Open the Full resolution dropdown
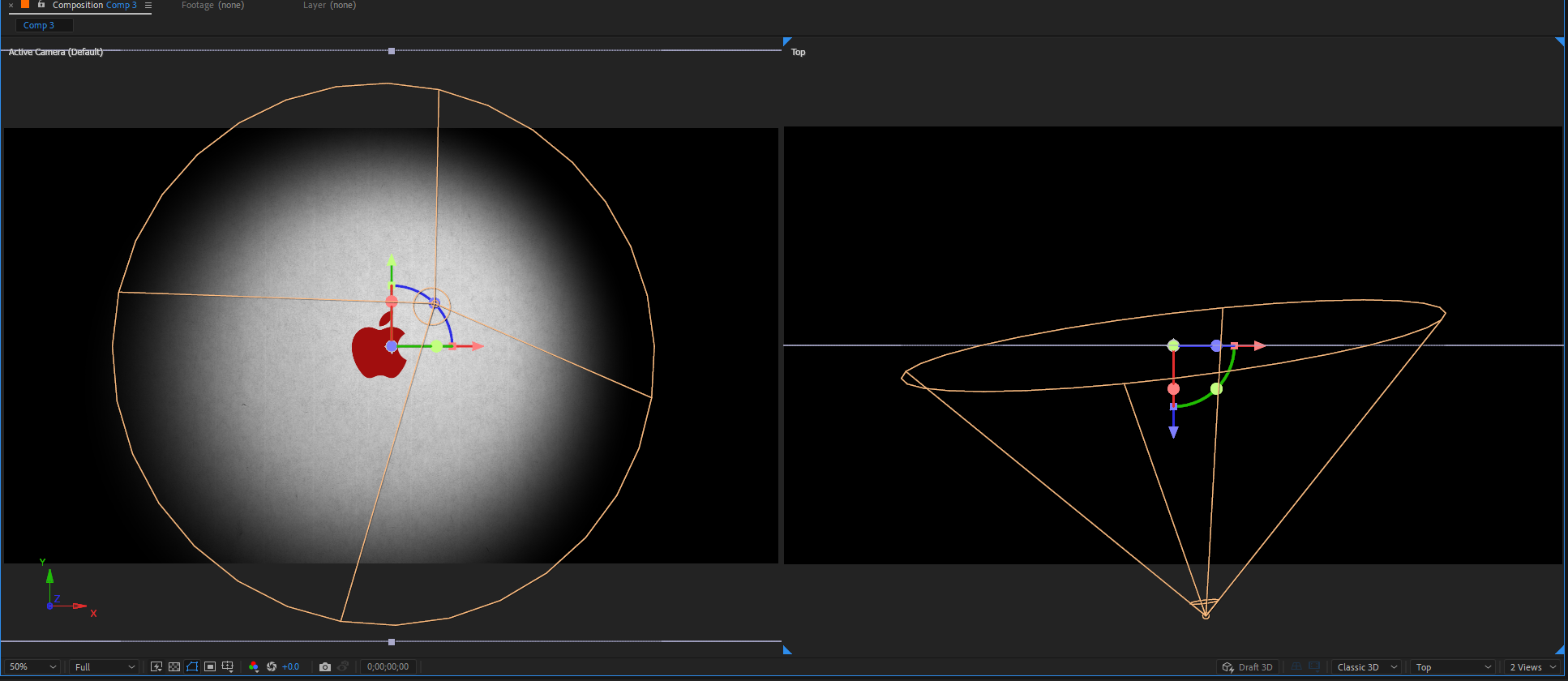 (x=104, y=666)
